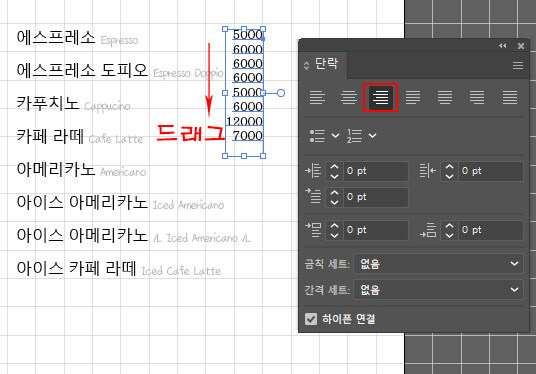Click the text box bottom-center handle
This screenshot has width=536, height=374.
[244, 156]
